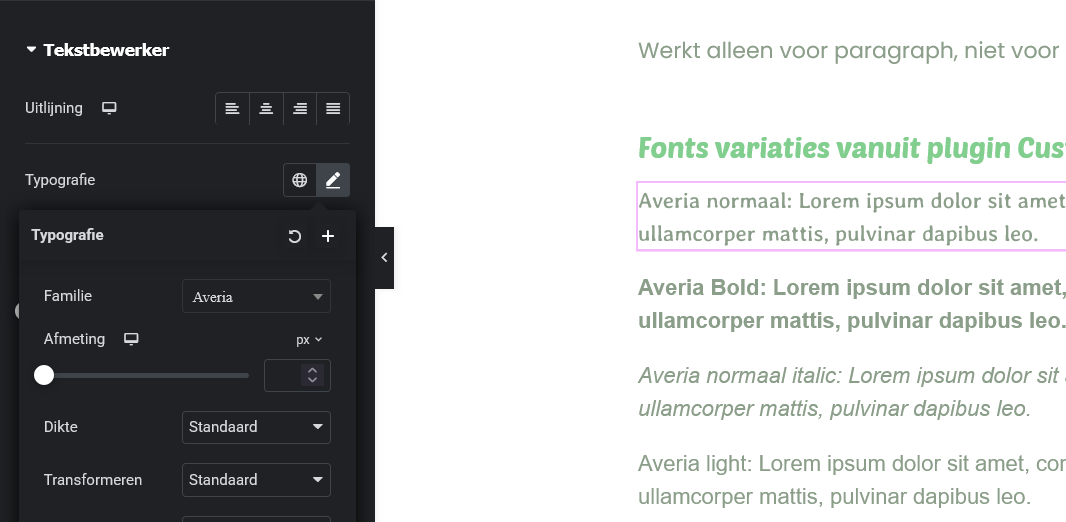Collapse the Tekstbewerker section arrow
This screenshot has height=522, width=1066.
pos(31,50)
